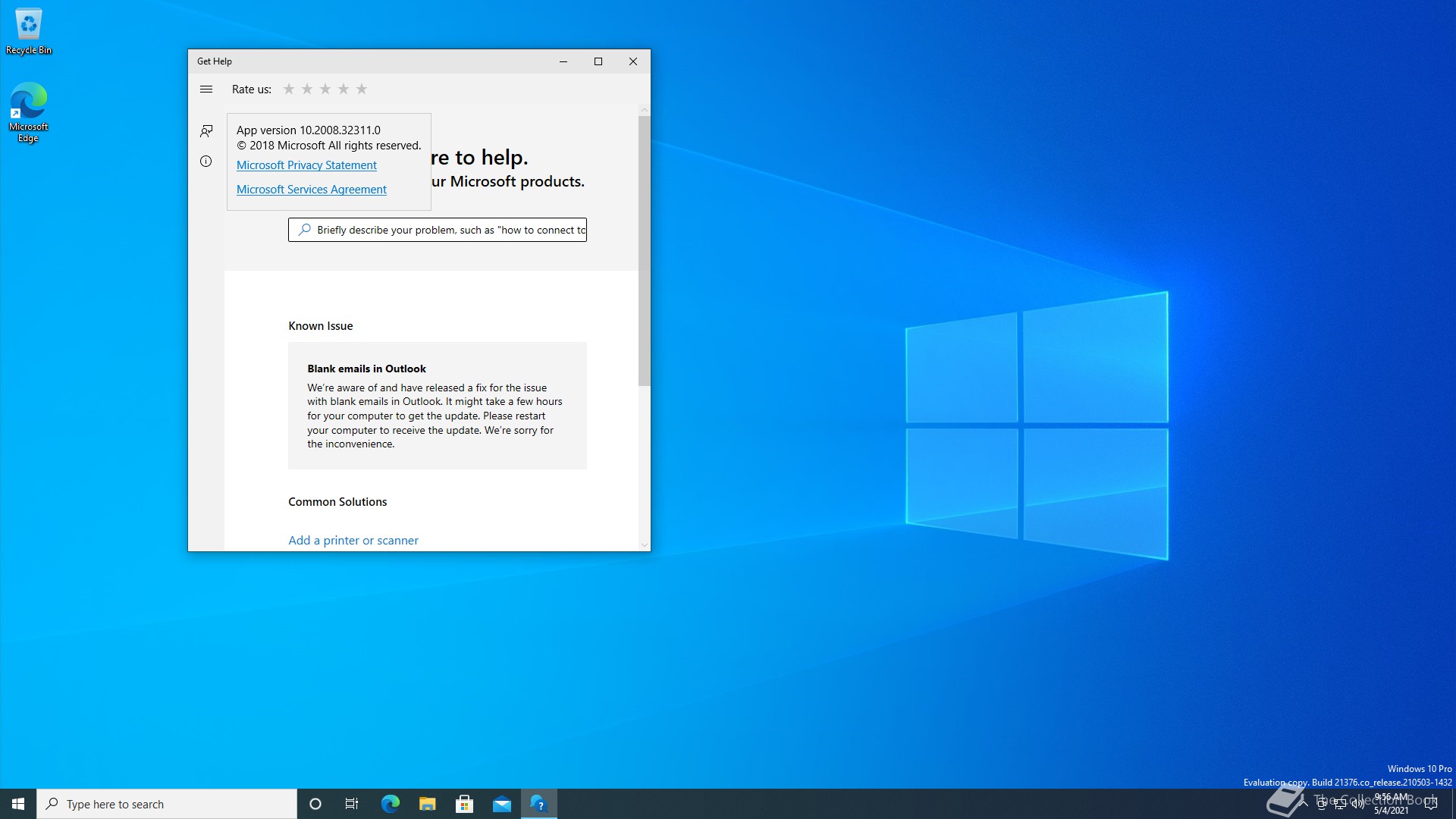
Task: Click the Common Solutions heading
Action: click(x=337, y=502)
